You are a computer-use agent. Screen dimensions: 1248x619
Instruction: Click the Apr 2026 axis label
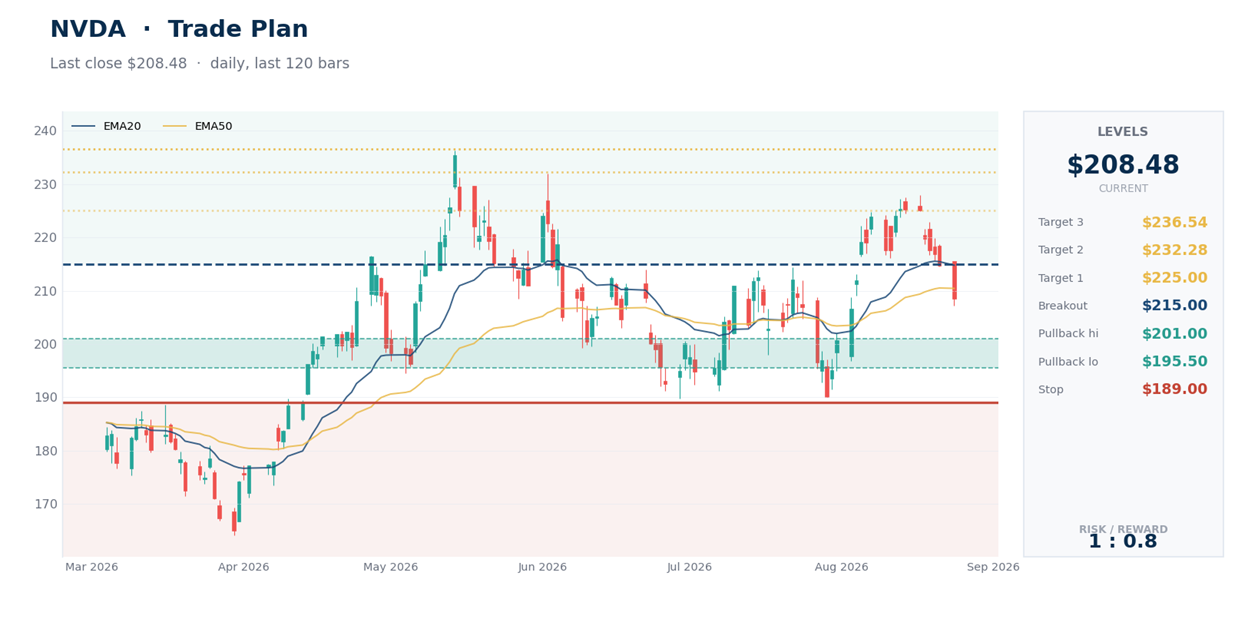click(244, 567)
